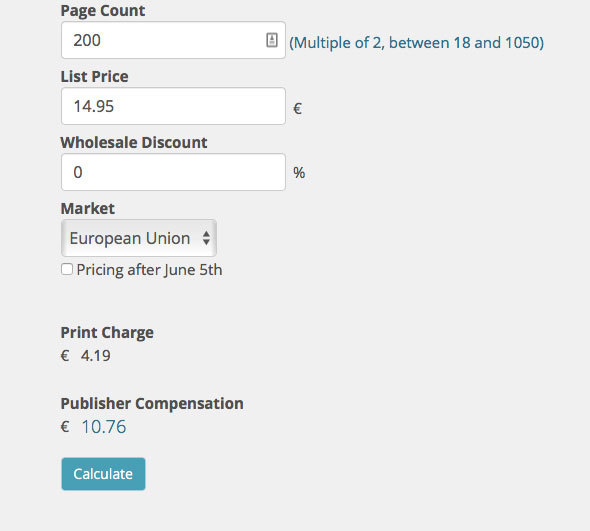Click the 'Multiple of 2, between 18 and 1050' hint
This screenshot has width=590, height=531.
[417, 43]
